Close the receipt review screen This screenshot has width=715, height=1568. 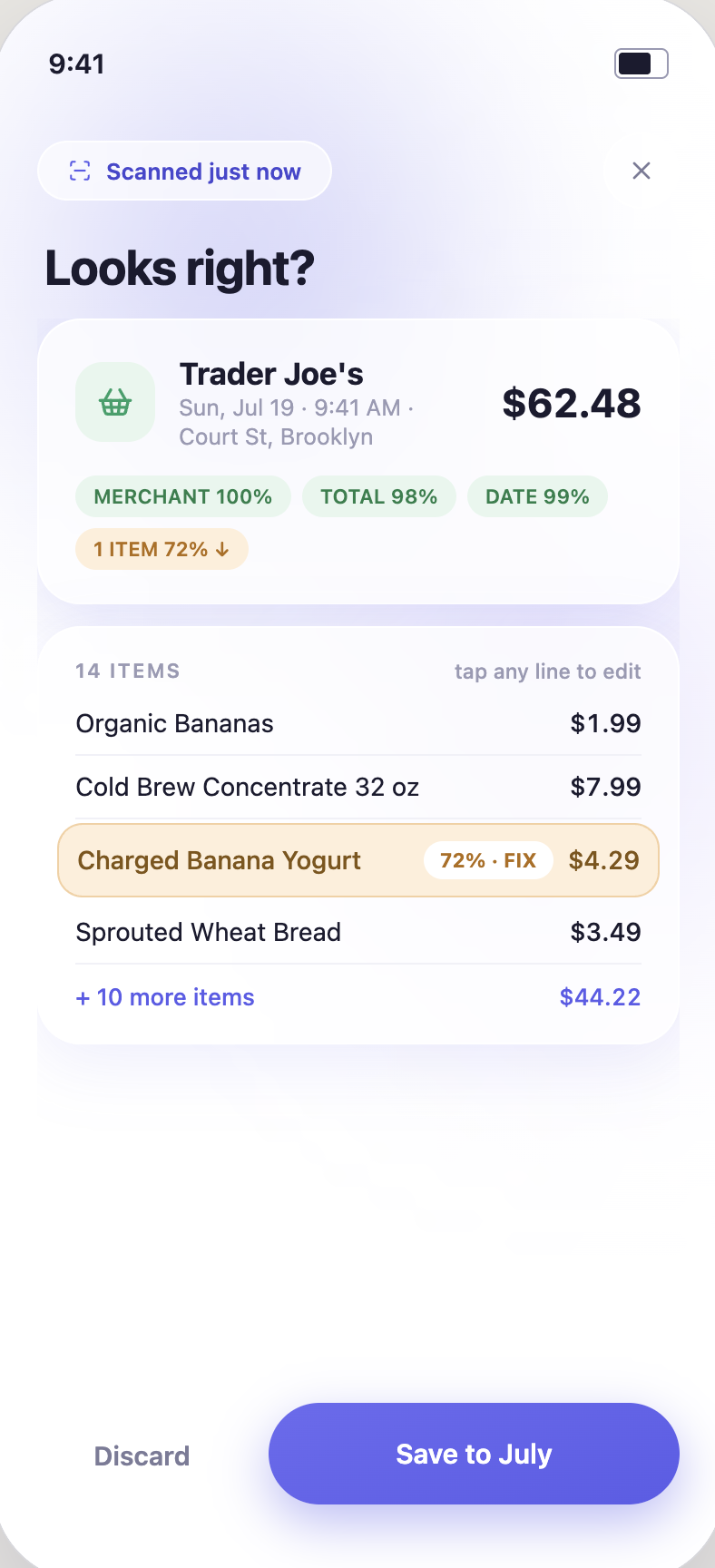tap(642, 171)
